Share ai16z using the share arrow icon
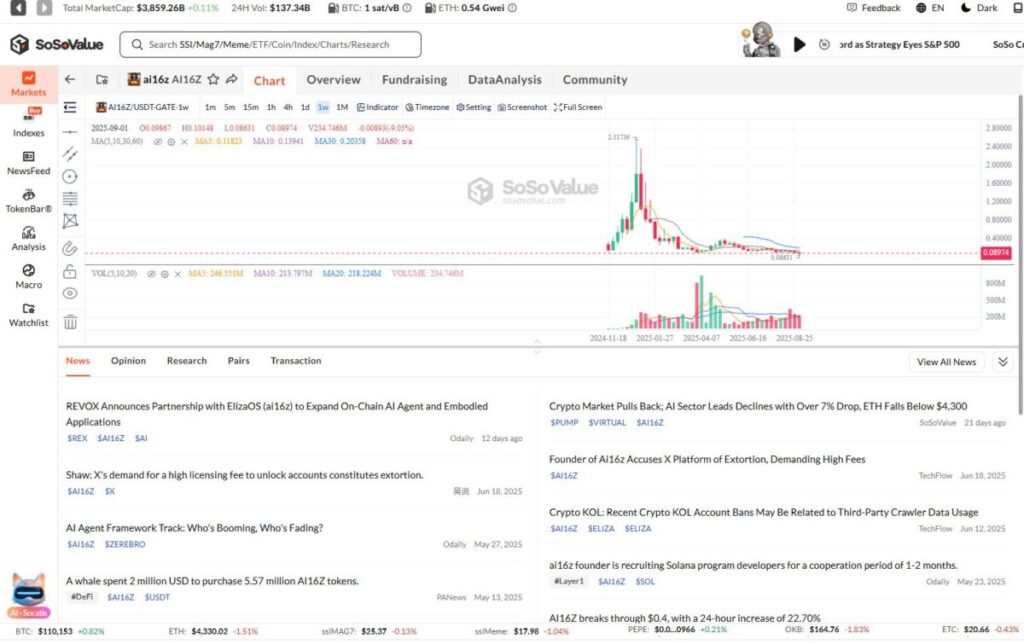 pos(232,80)
